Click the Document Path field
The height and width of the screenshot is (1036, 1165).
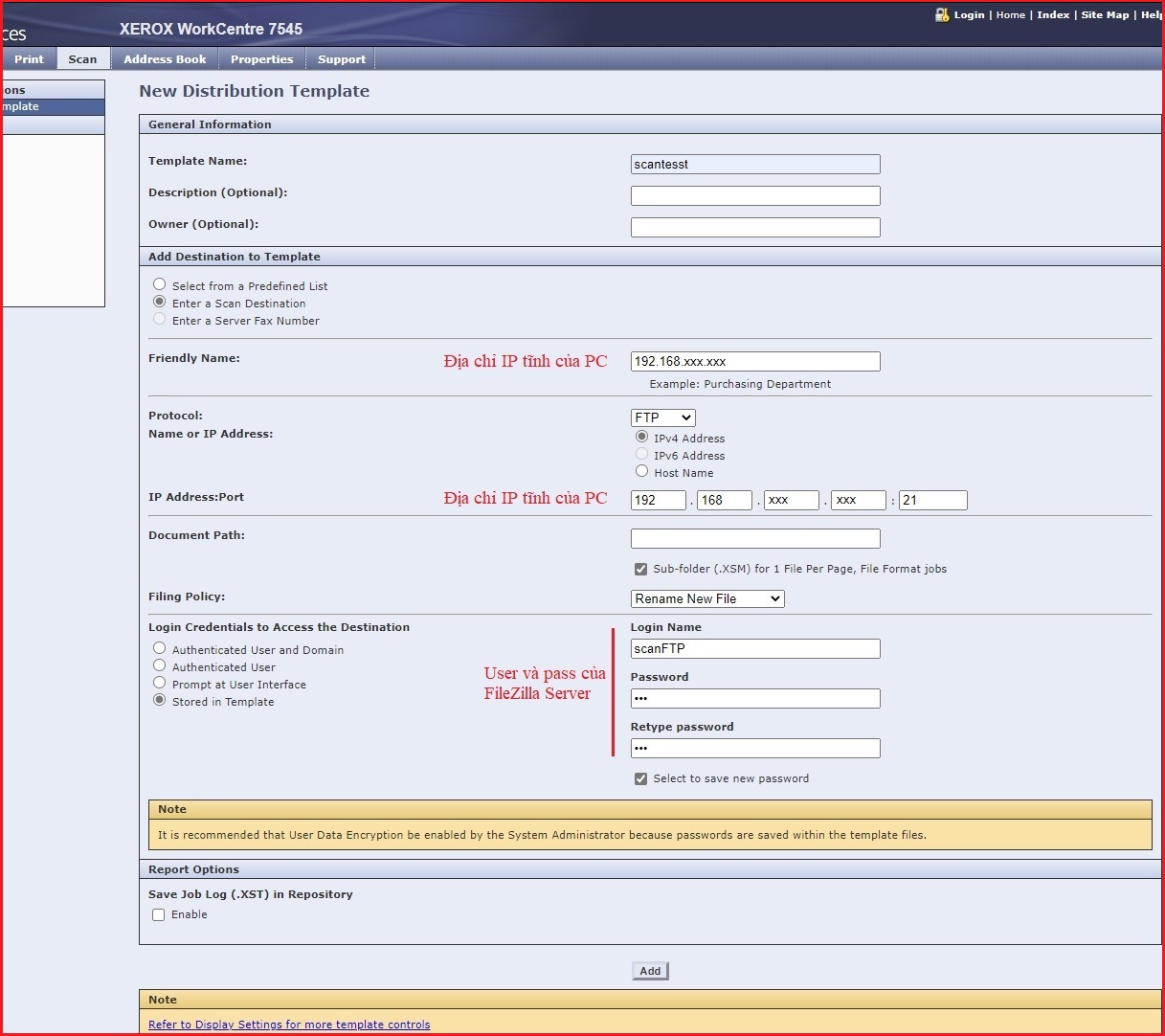[x=755, y=538]
